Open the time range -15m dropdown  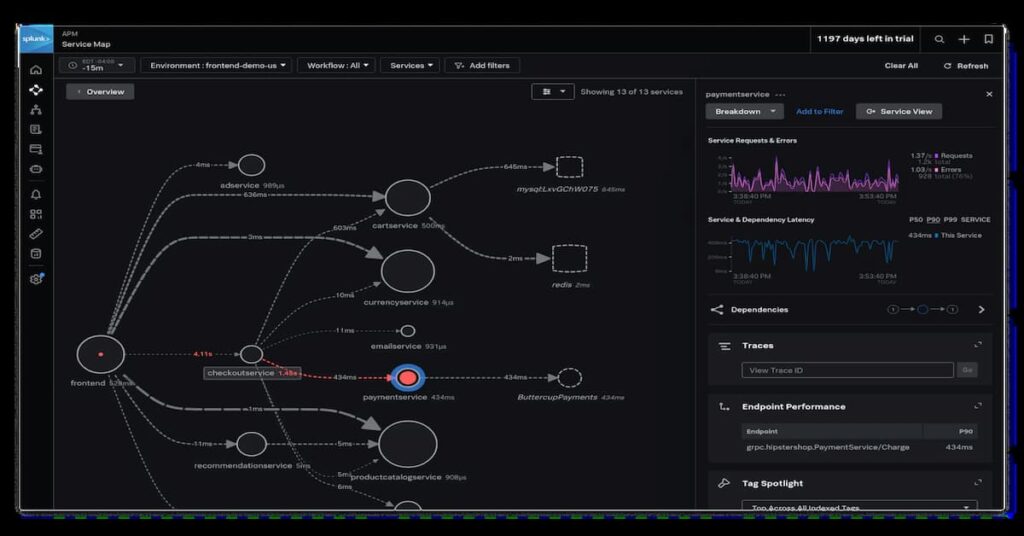[97, 65]
